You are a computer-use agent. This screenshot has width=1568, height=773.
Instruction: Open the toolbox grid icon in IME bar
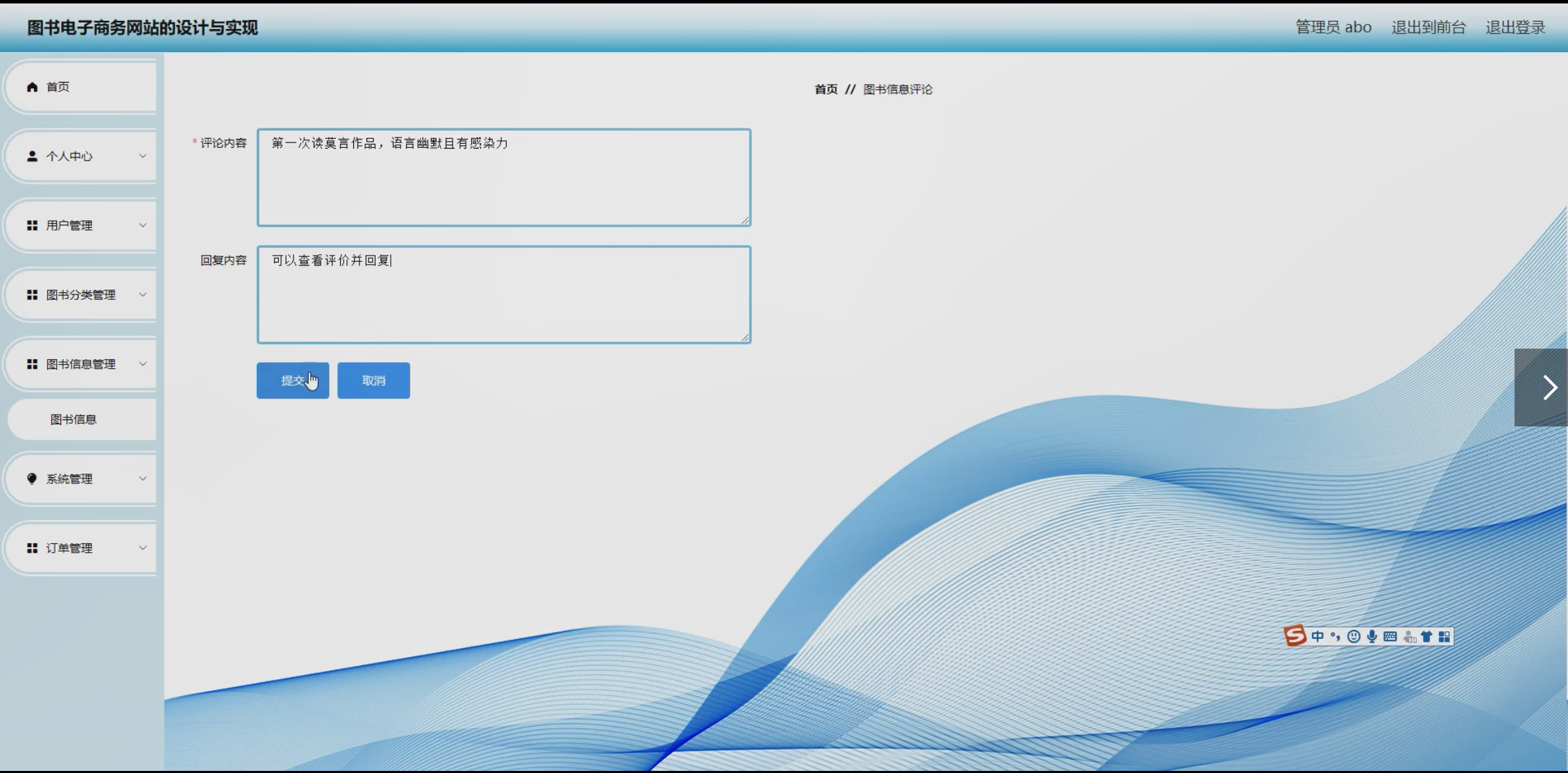tap(1444, 636)
